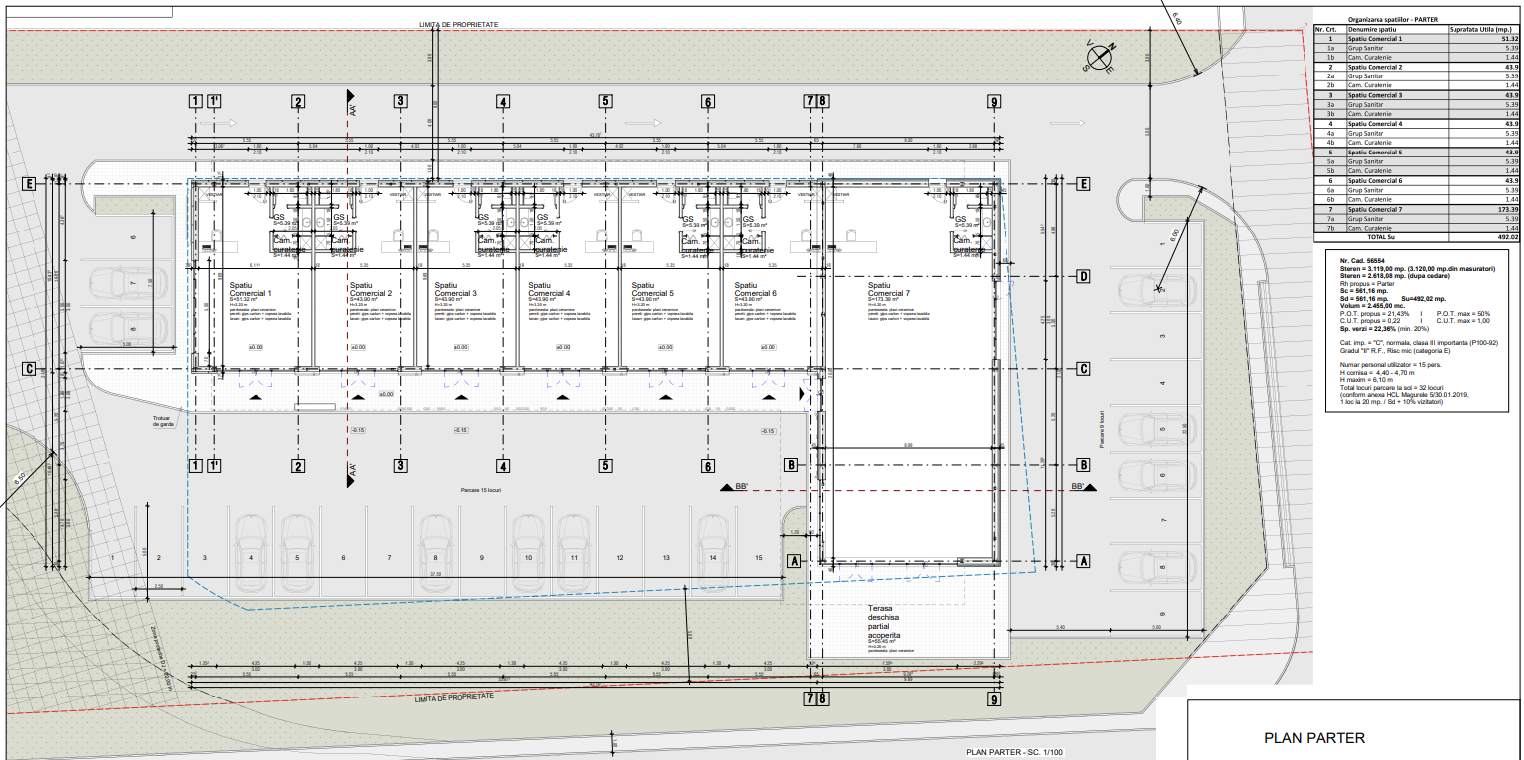Select top grid marker number 9

point(993,101)
